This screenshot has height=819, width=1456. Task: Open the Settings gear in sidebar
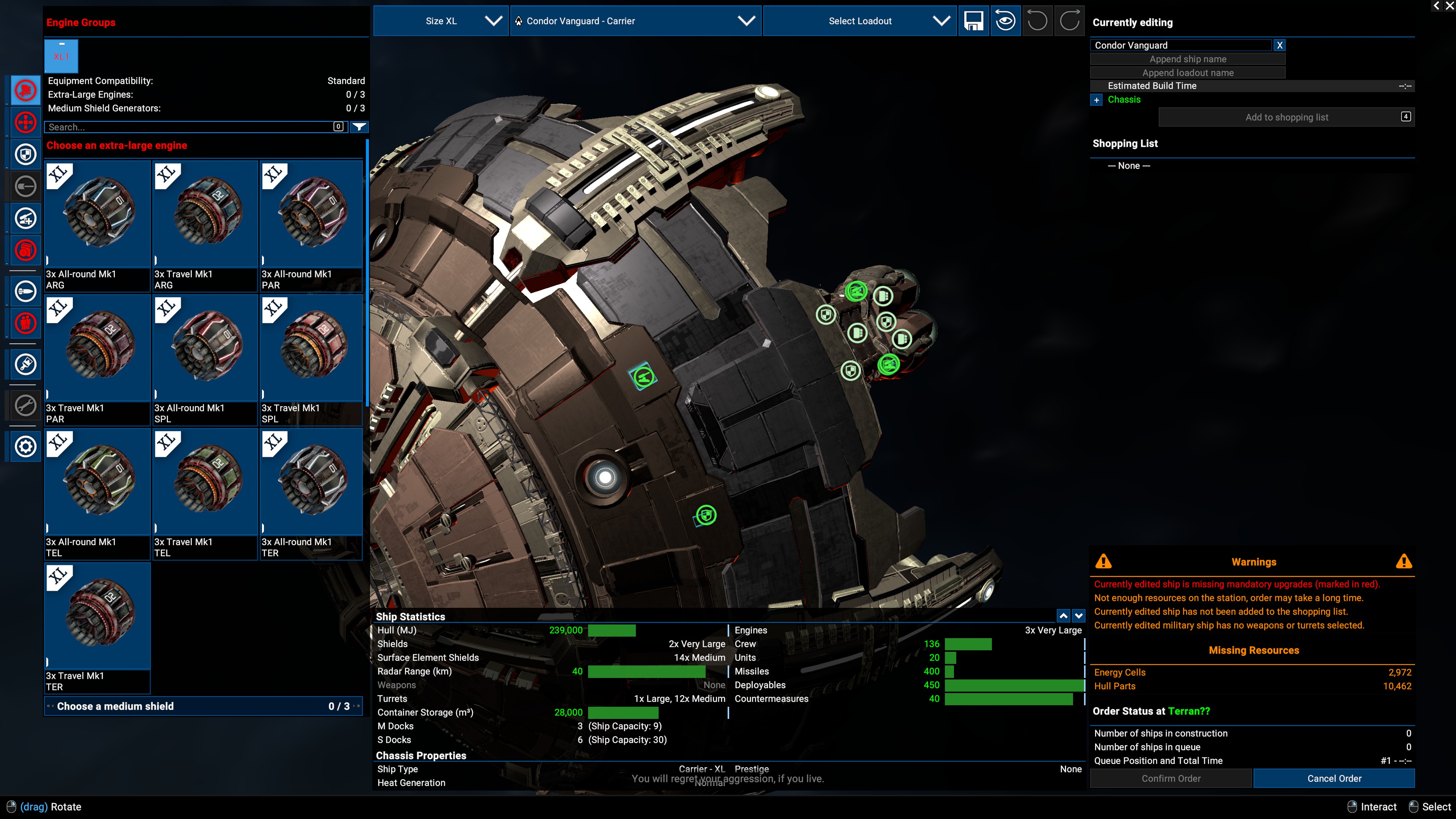coord(25,447)
